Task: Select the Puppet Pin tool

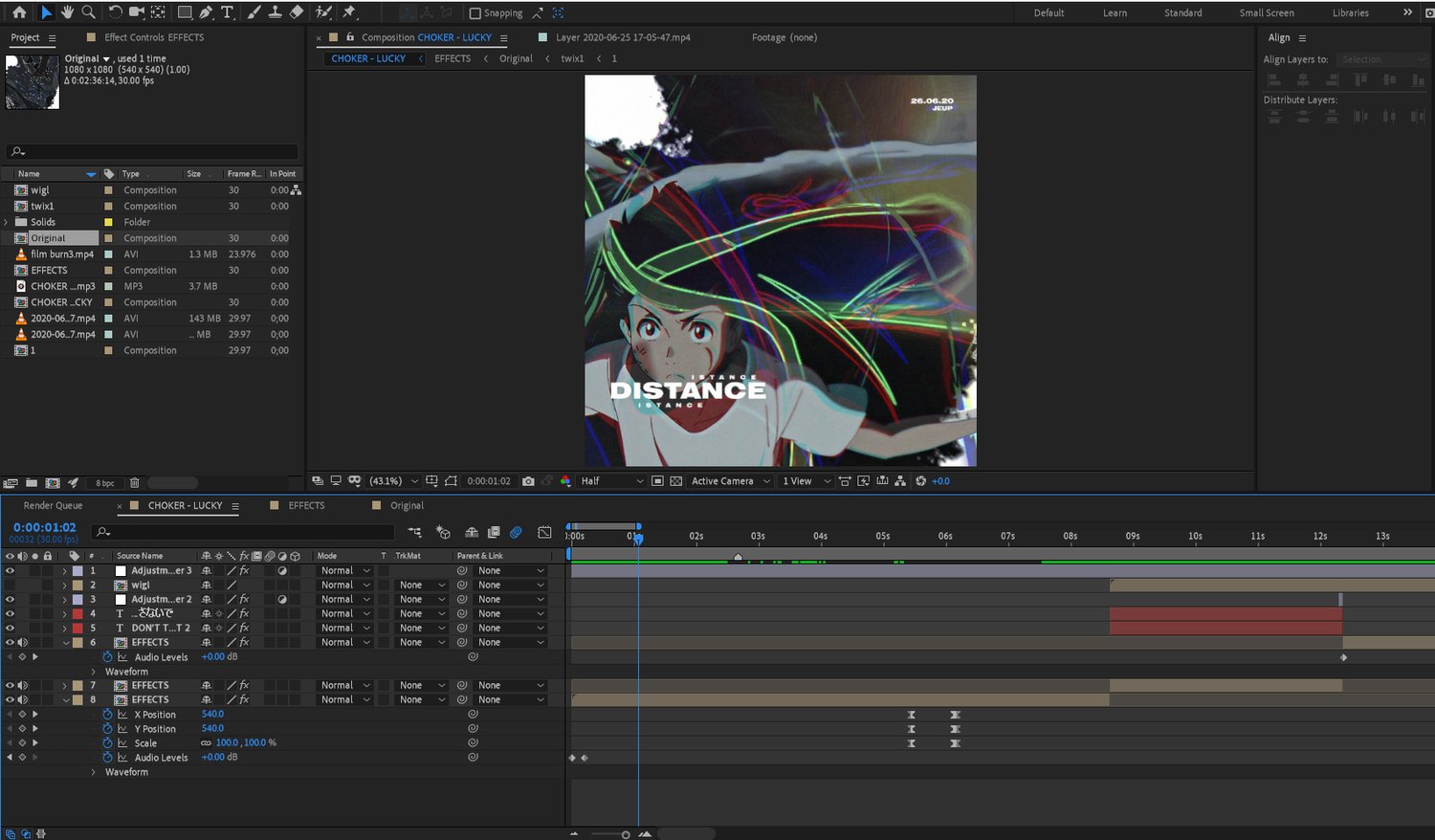Action: [x=349, y=12]
